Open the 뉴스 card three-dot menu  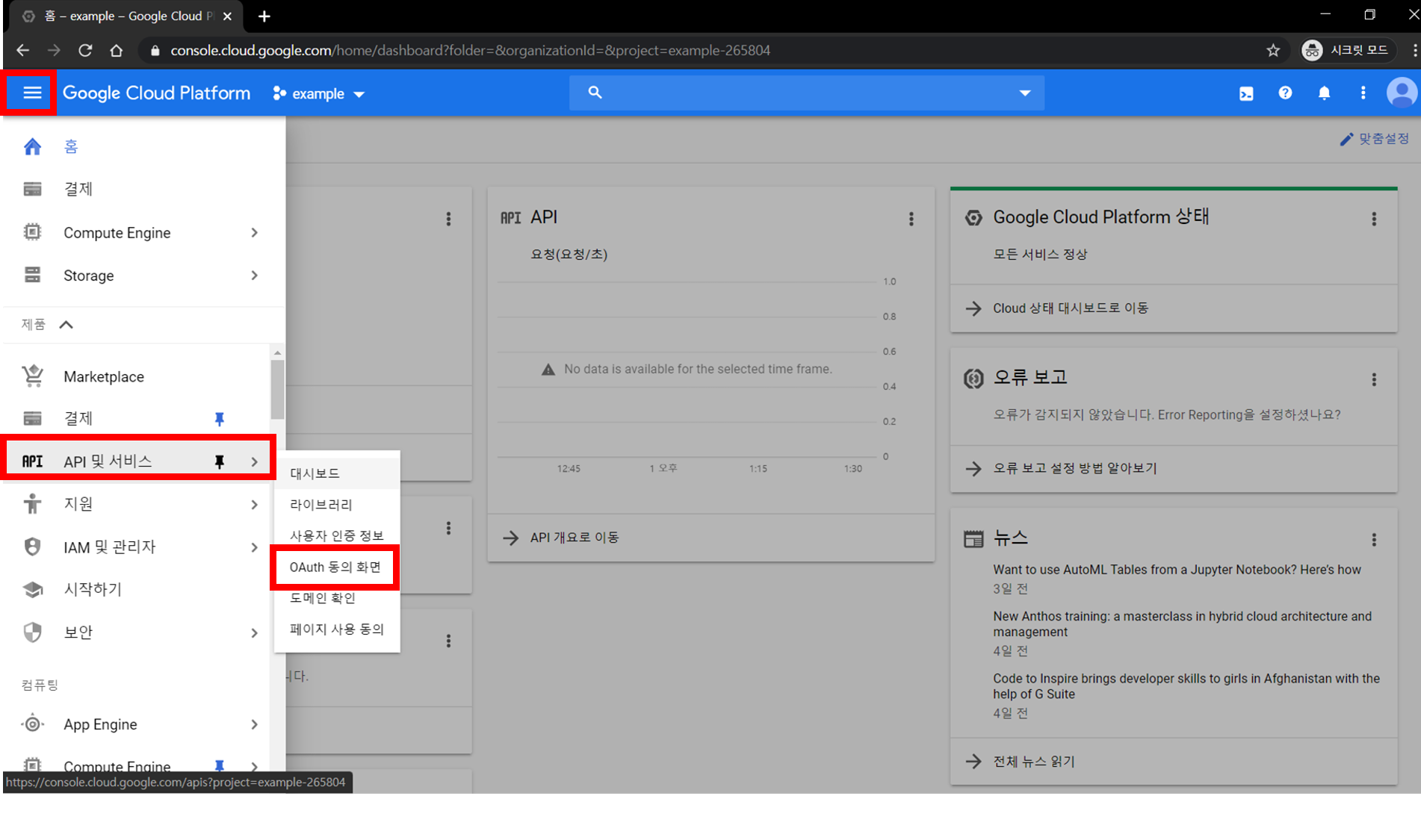click(1374, 540)
